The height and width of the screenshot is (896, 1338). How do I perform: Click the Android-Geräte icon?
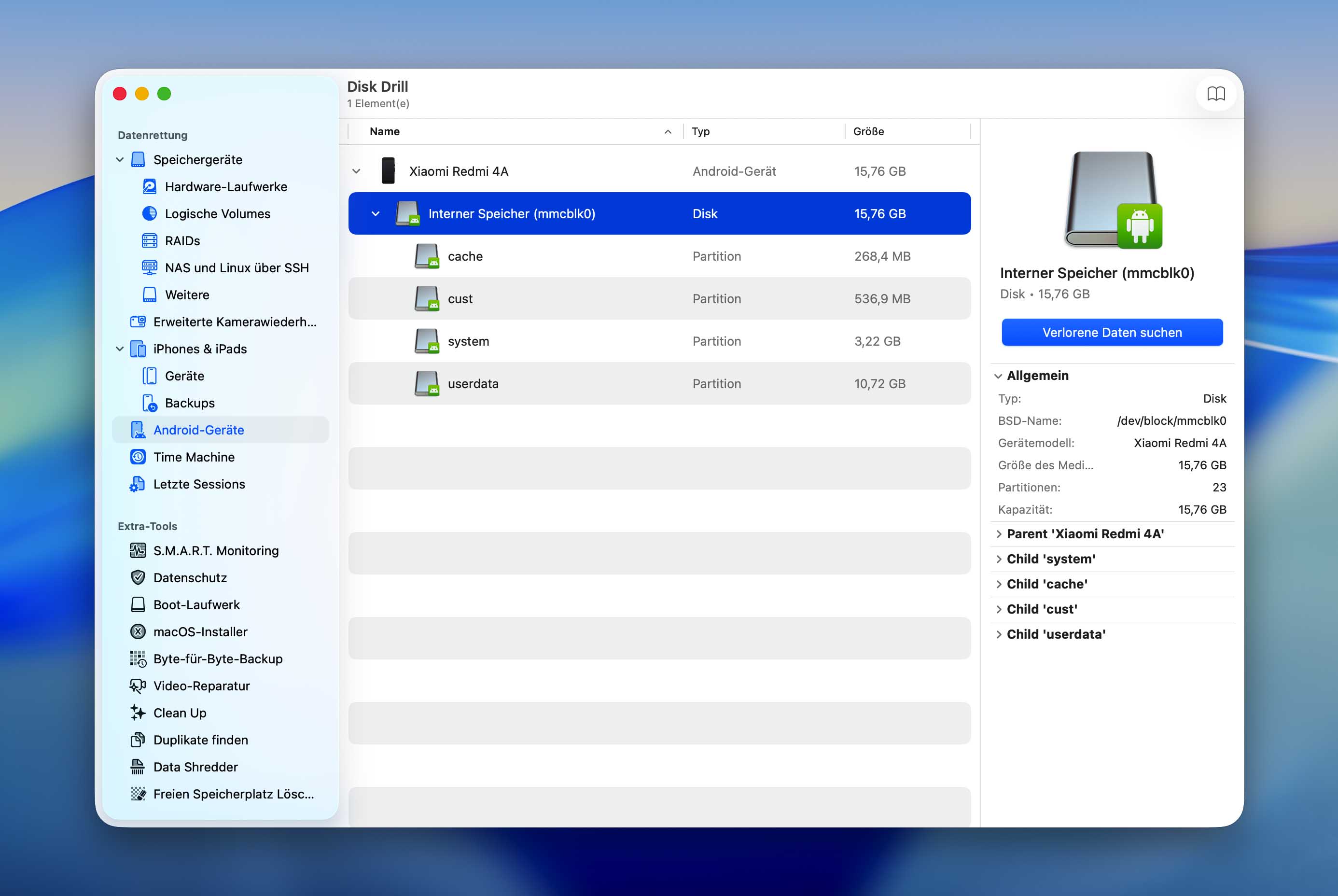tap(138, 430)
